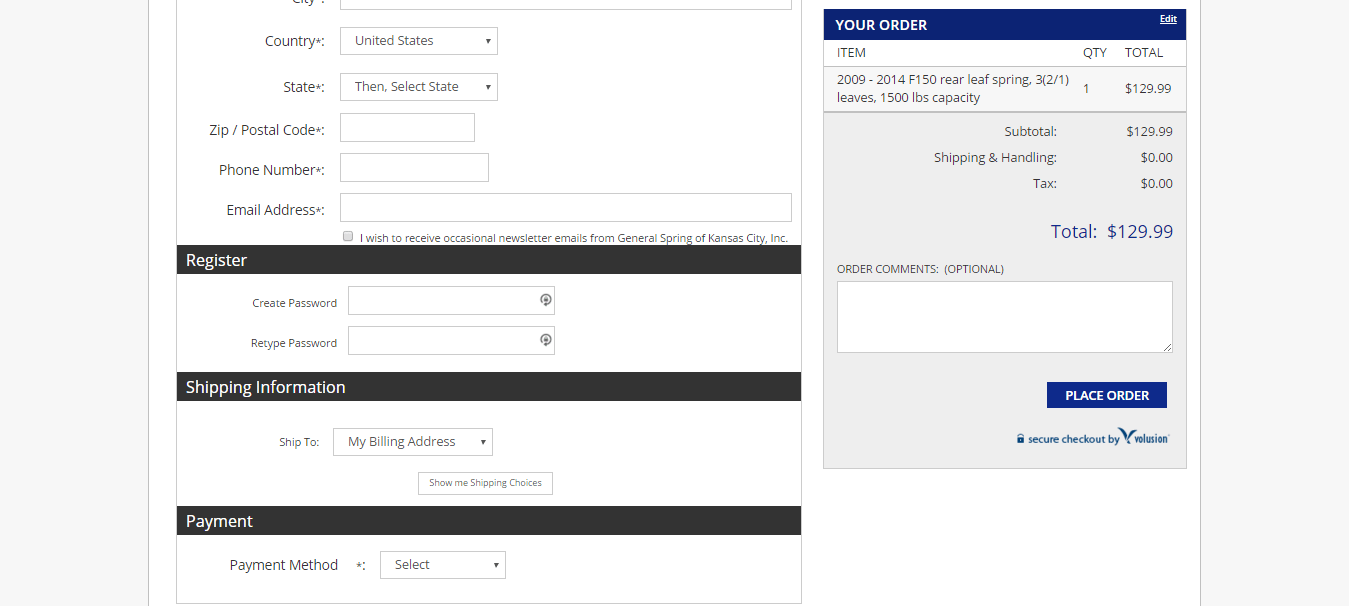The image size is (1349, 606).
Task: Click the Tax $0.00 value
Action: pos(1157,183)
